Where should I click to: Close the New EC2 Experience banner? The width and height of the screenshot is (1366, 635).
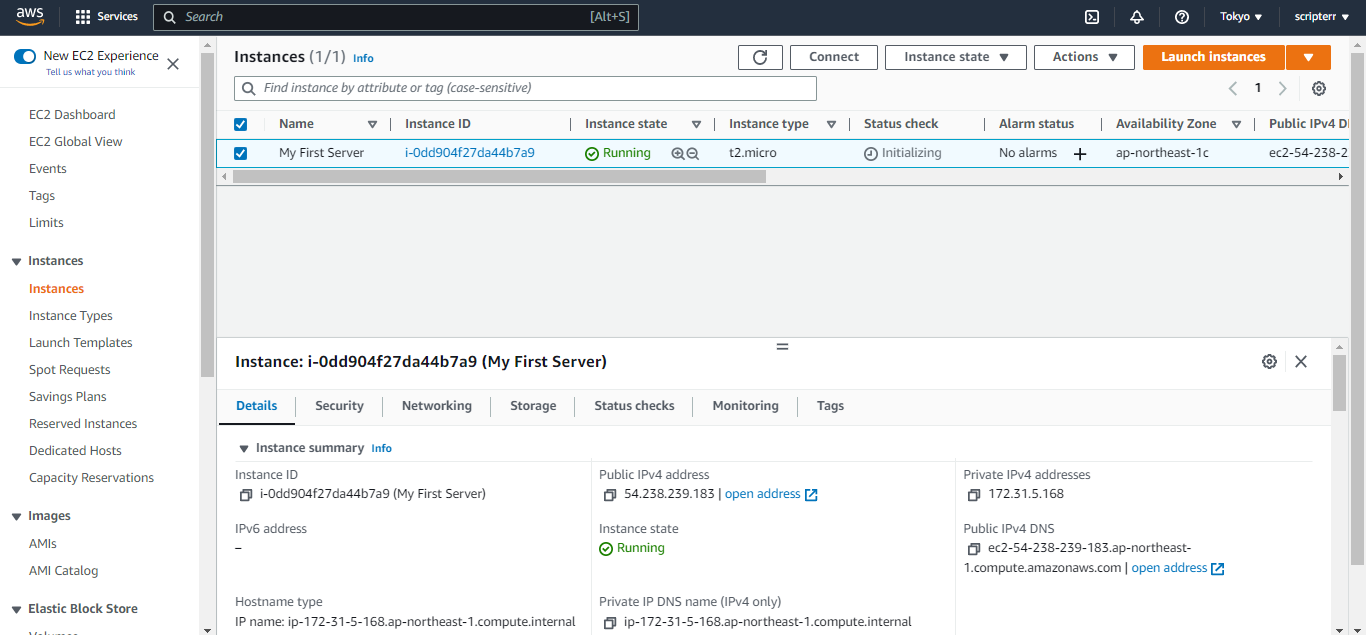[173, 64]
